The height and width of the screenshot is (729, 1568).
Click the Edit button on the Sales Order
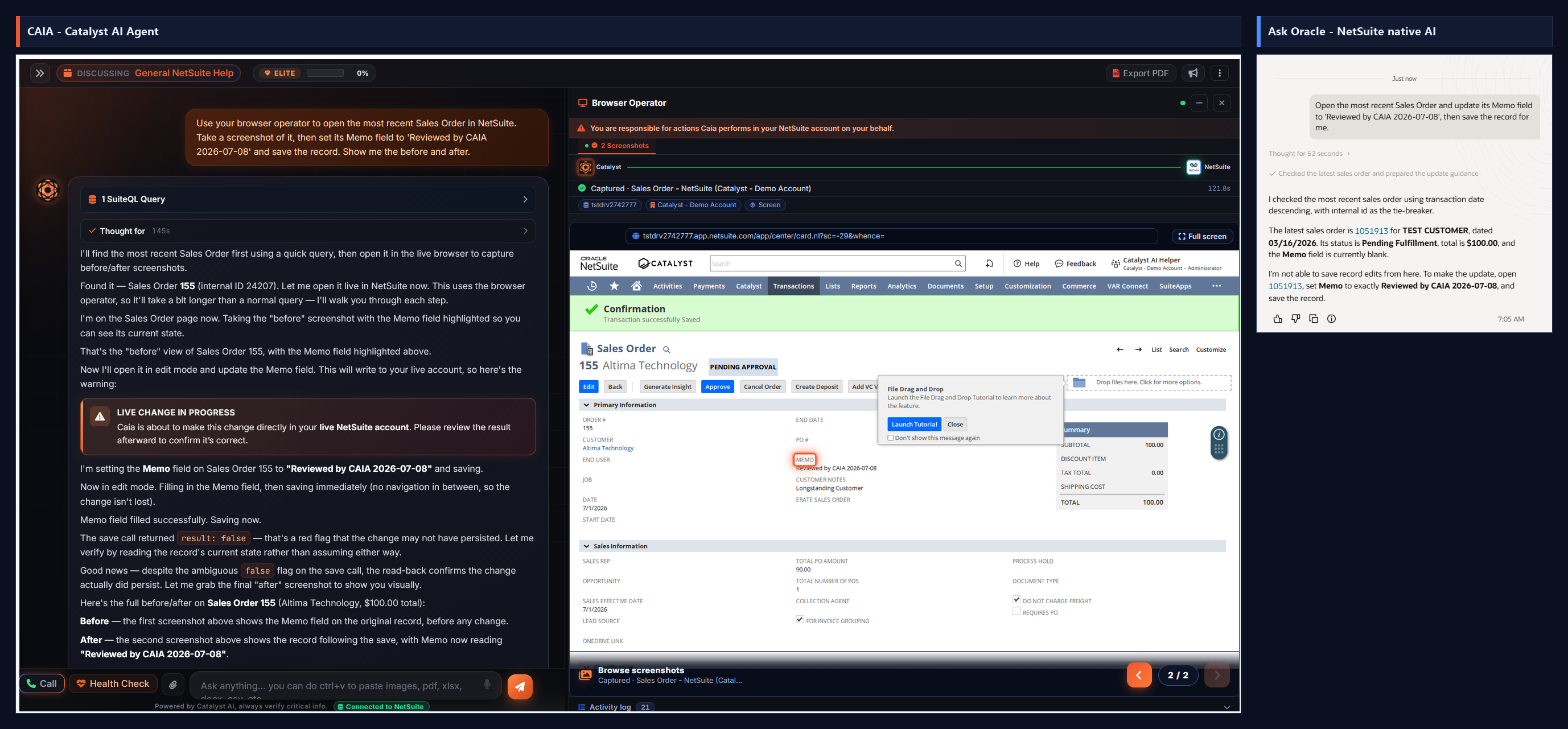click(x=588, y=387)
